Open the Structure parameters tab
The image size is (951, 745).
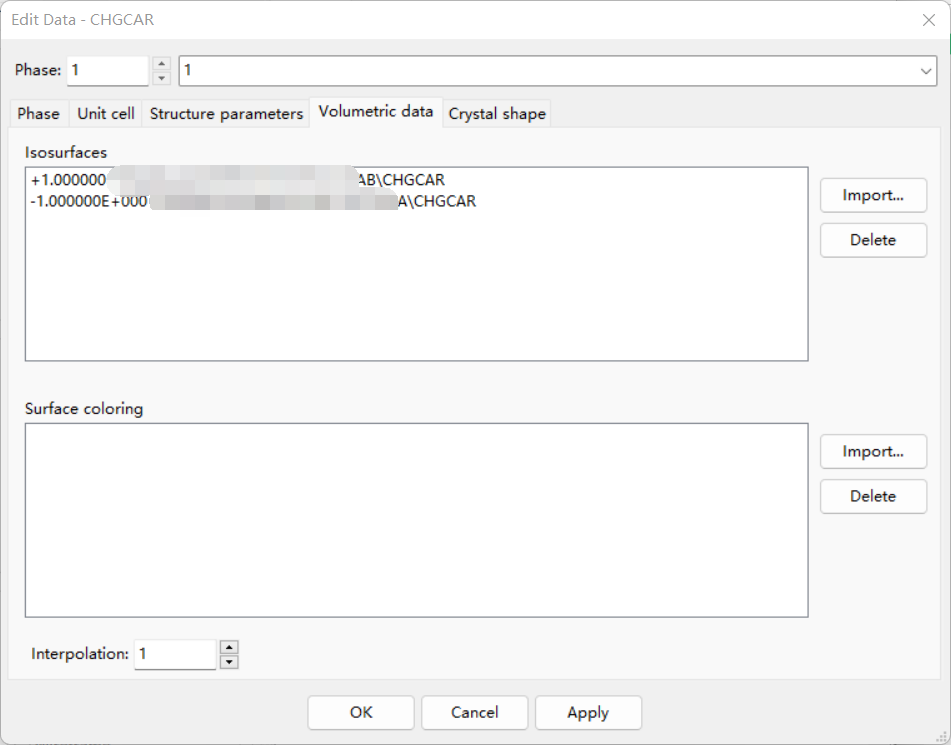(x=226, y=113)
